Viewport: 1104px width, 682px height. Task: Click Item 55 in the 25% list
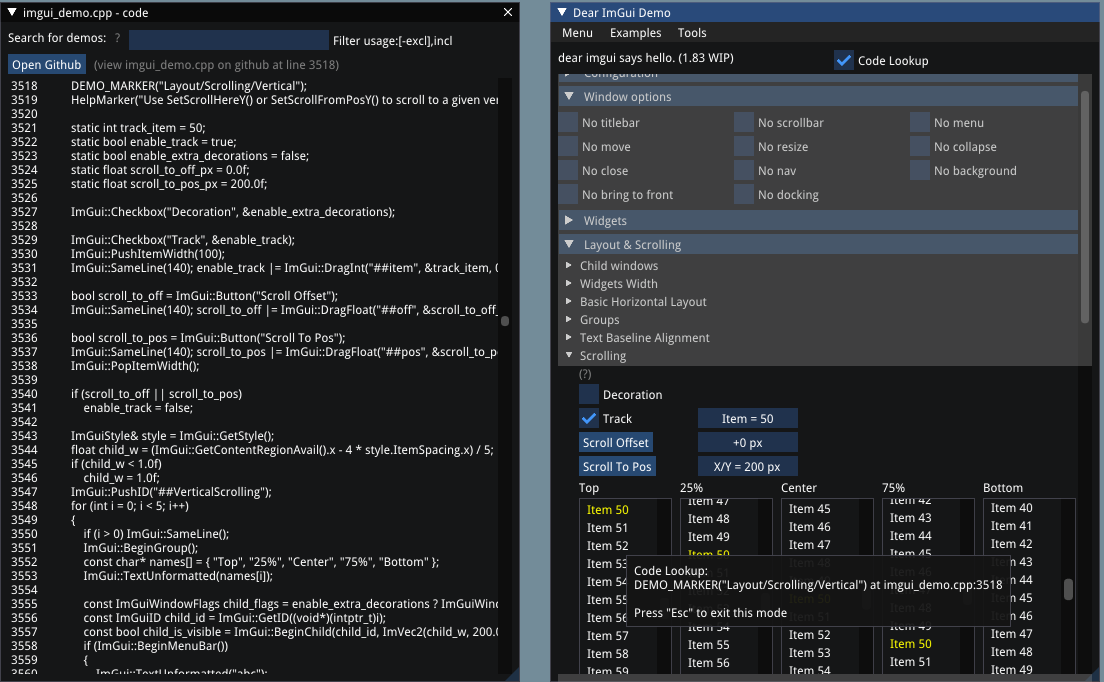[x=708, y=645]
